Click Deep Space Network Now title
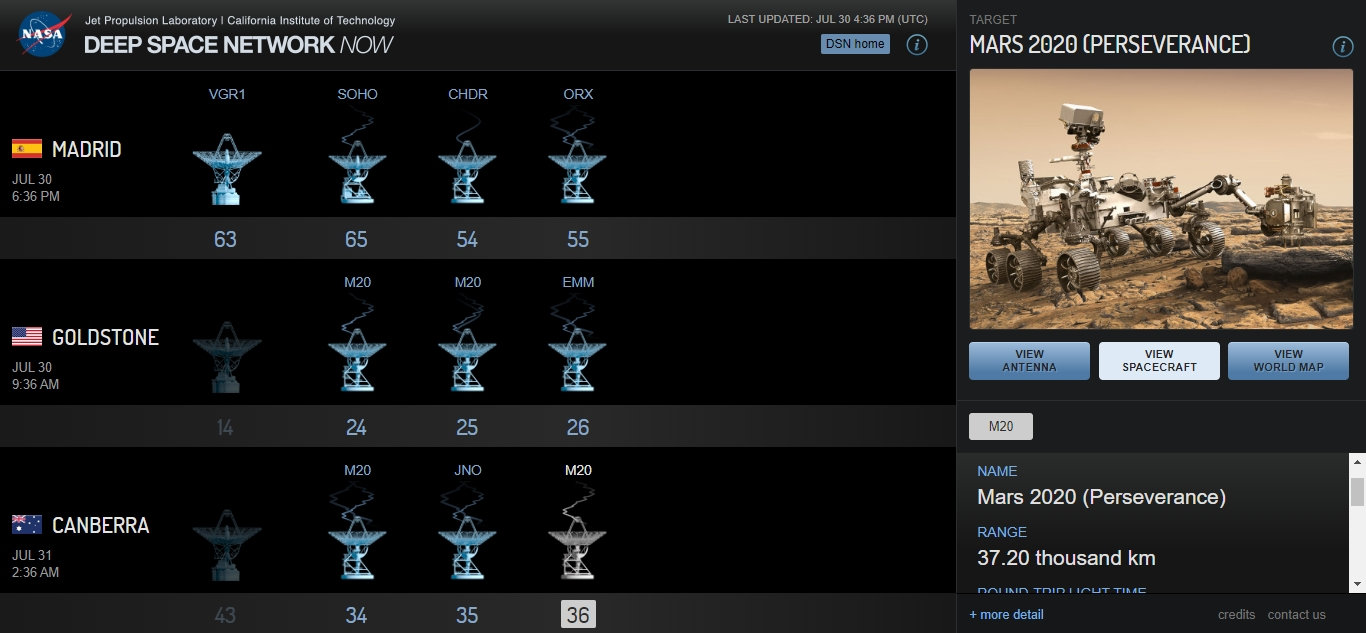Viewport: 1366px width, 633px height. (x=238, y=44)
